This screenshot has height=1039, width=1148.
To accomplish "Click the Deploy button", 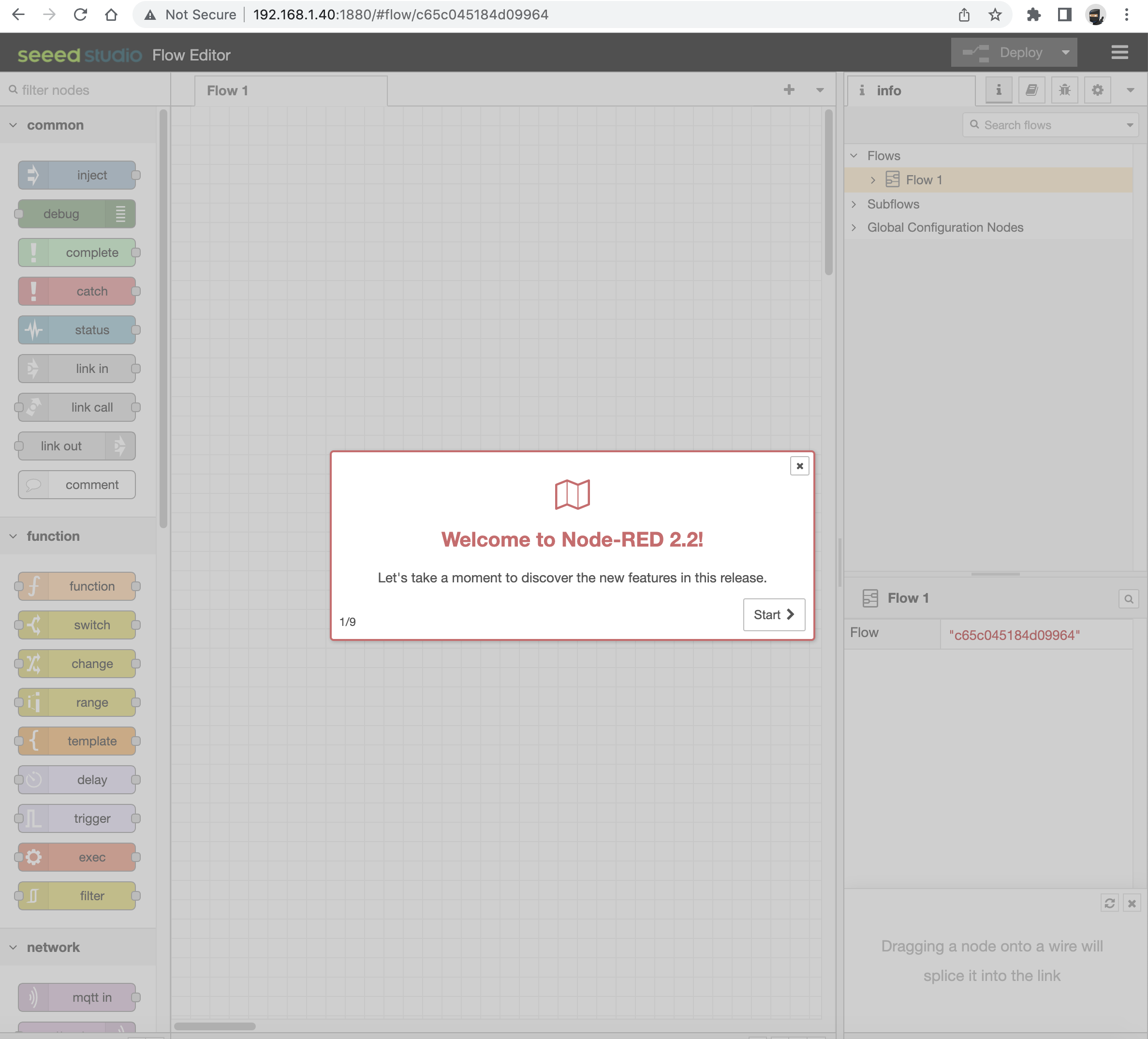I will click(x=1003, y=52).
